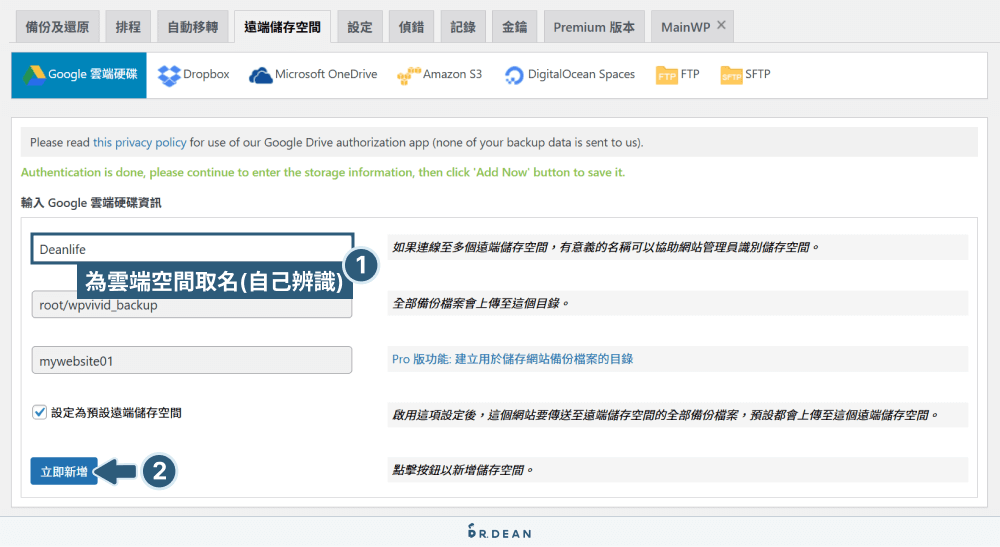Choose Dropbox storage label
Image resolution: width=1000 pixels, height=547 pixels.
tap(206, 74)
